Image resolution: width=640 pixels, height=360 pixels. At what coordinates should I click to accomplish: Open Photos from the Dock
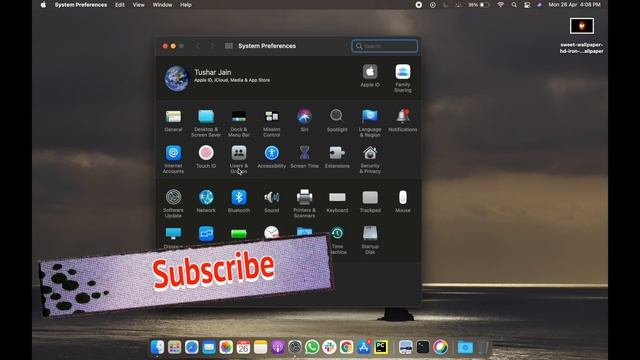226,347
